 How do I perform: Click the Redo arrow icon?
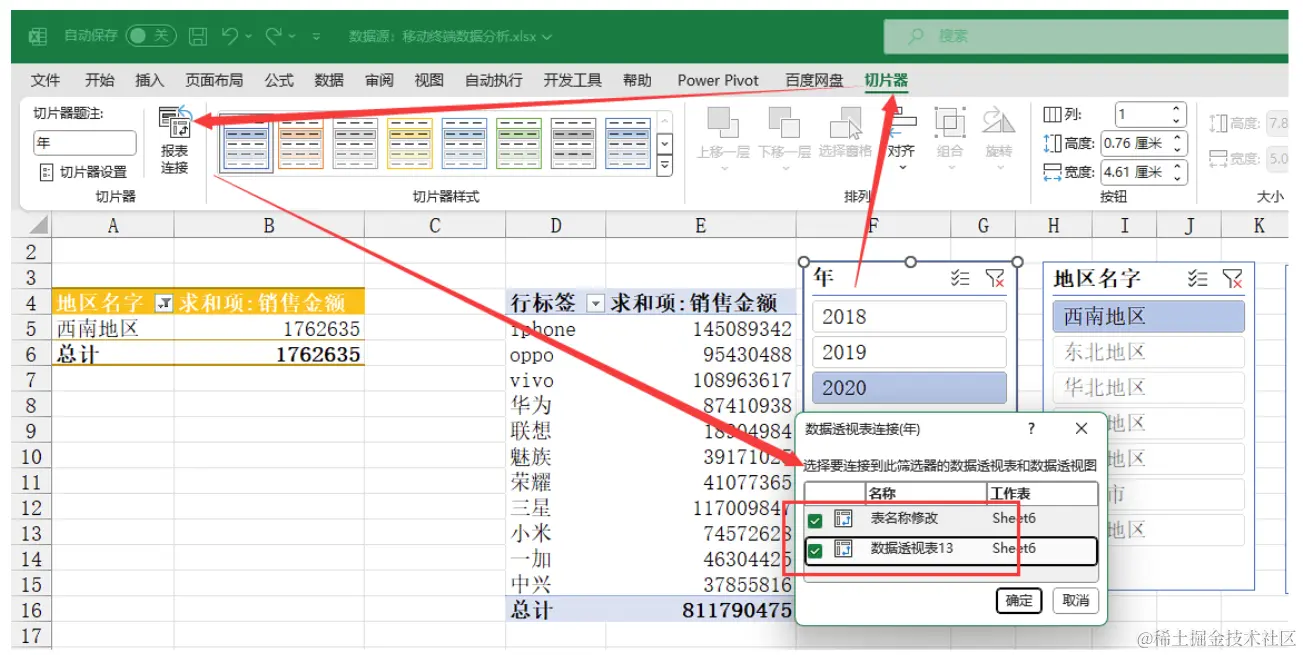point(274,36)
